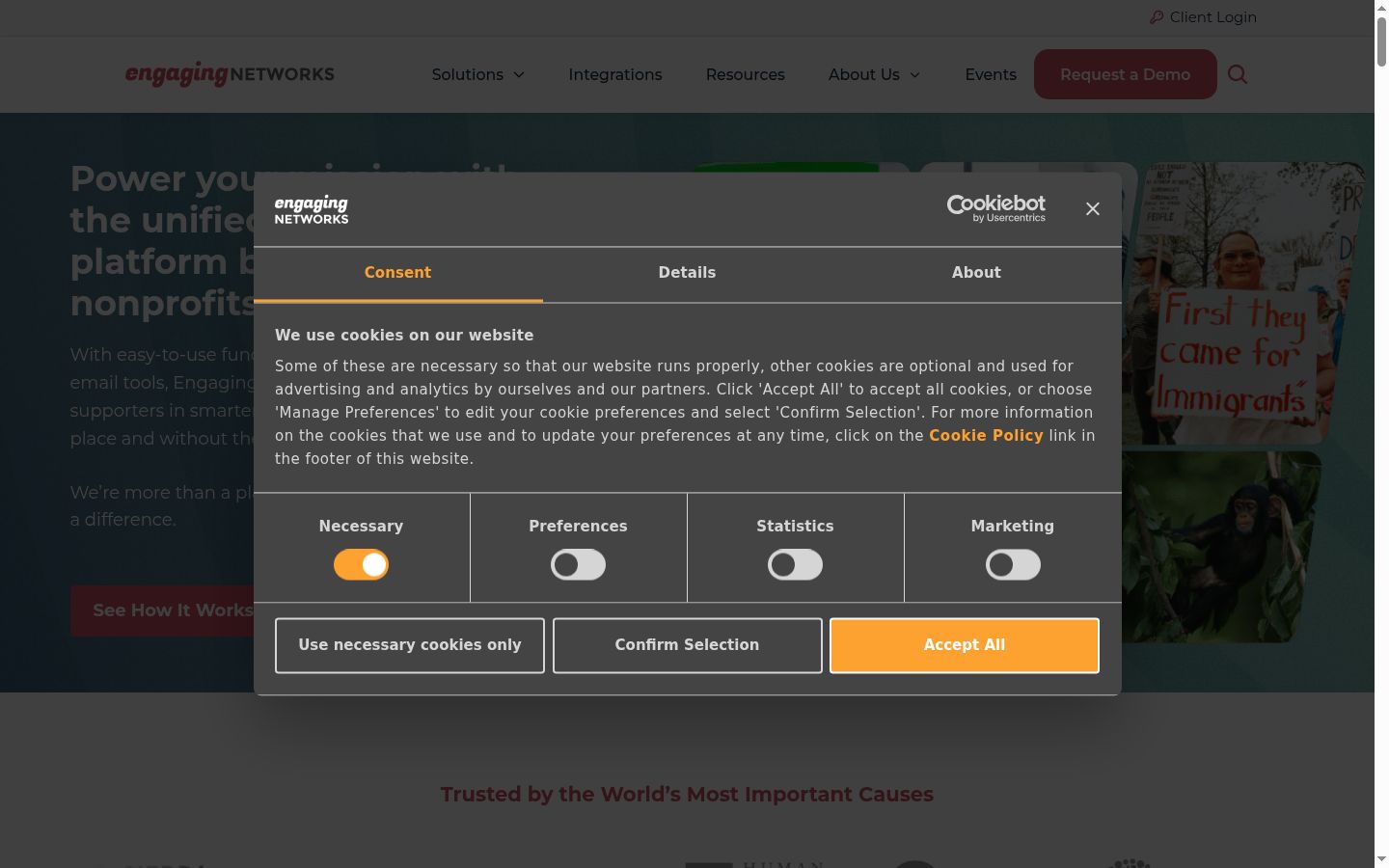This screenshot has height=868, width=1389.
Task: Click 'Trusted by the World's Most Important Causes' heading
Action: 687,795
